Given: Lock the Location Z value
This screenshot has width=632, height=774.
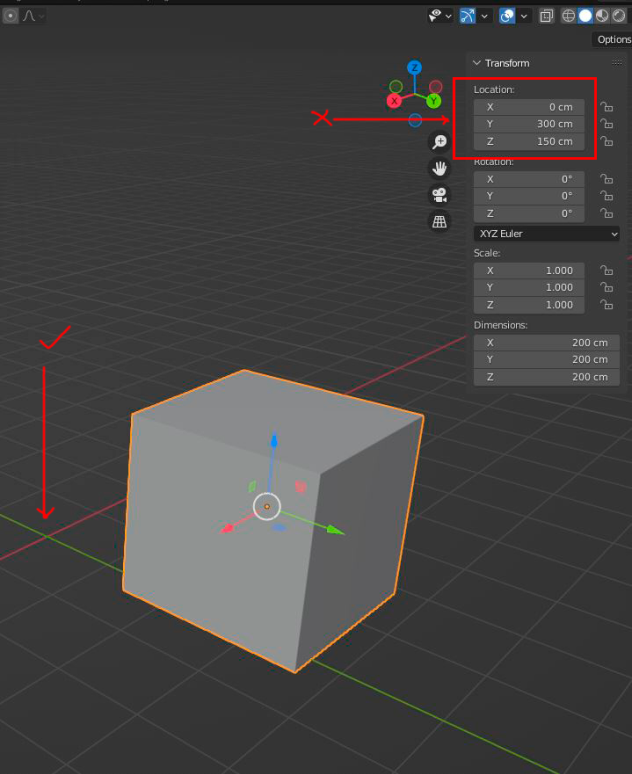Looking at the screenshot, I should click(606, 142).
